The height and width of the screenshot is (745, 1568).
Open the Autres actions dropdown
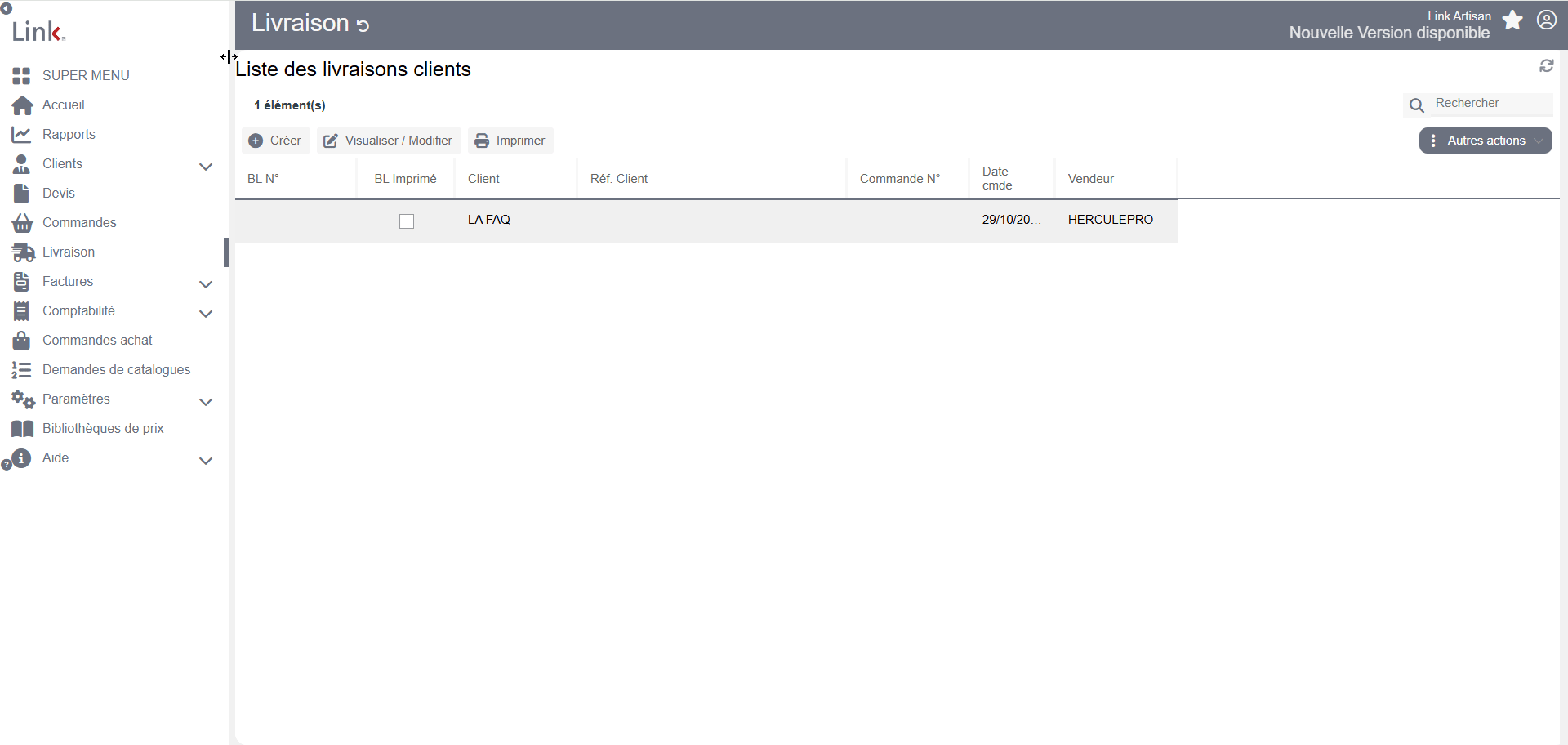1486,141
